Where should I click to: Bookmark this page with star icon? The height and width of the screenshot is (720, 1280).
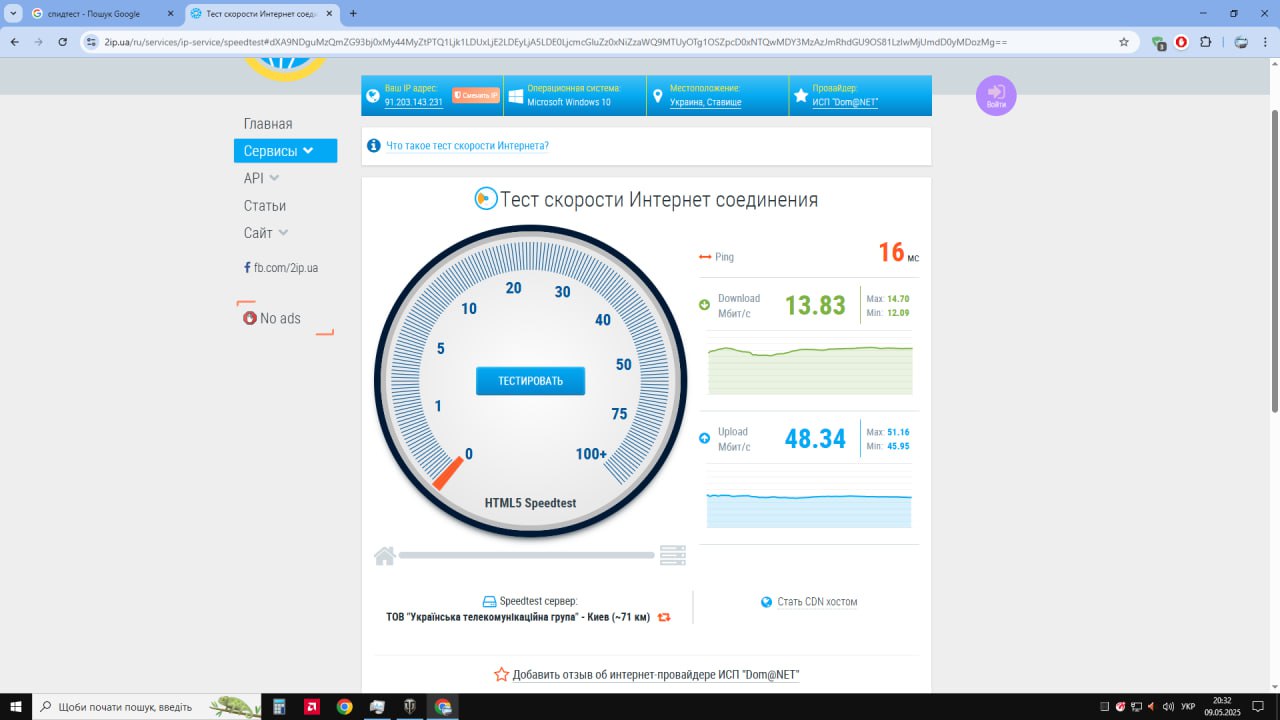tap(1124, 42)
